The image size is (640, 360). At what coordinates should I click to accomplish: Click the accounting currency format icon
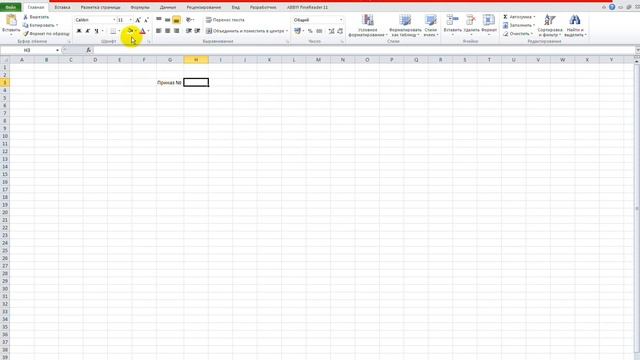click(x=298, y=31)
